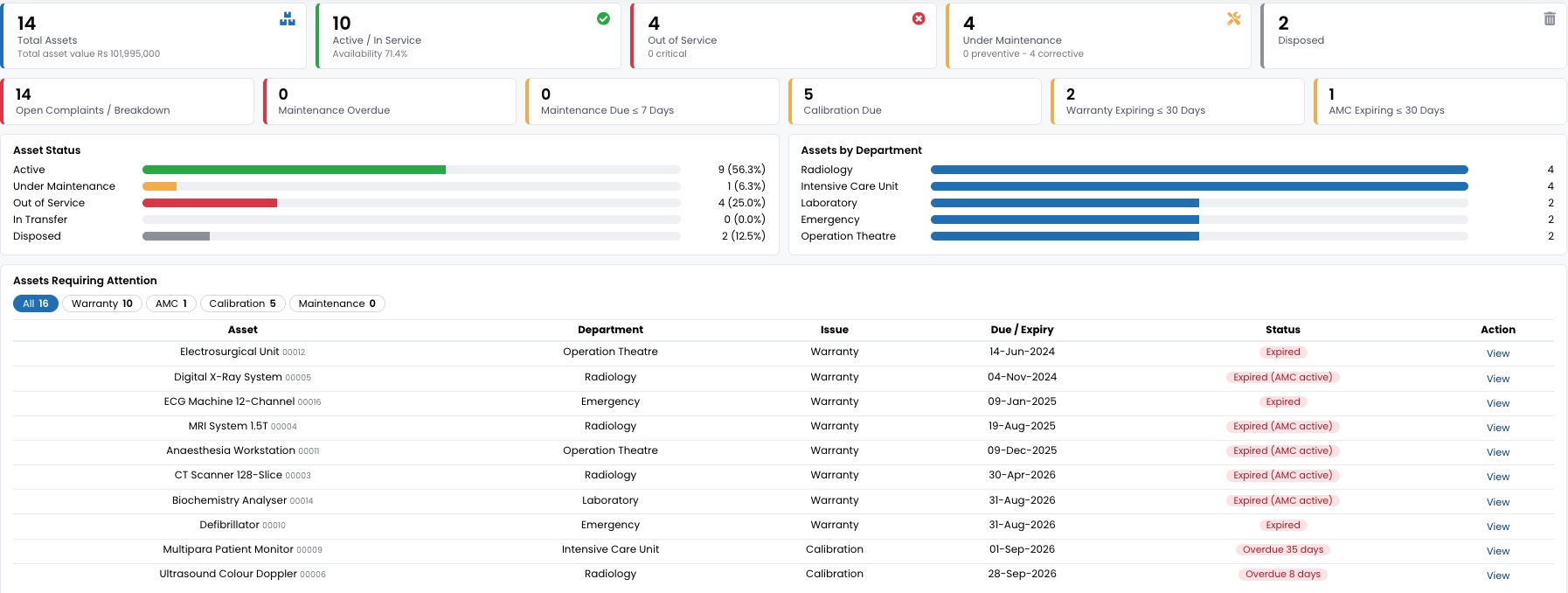Click Total asset value Rs 101,995,000 text

click(89, 53)
